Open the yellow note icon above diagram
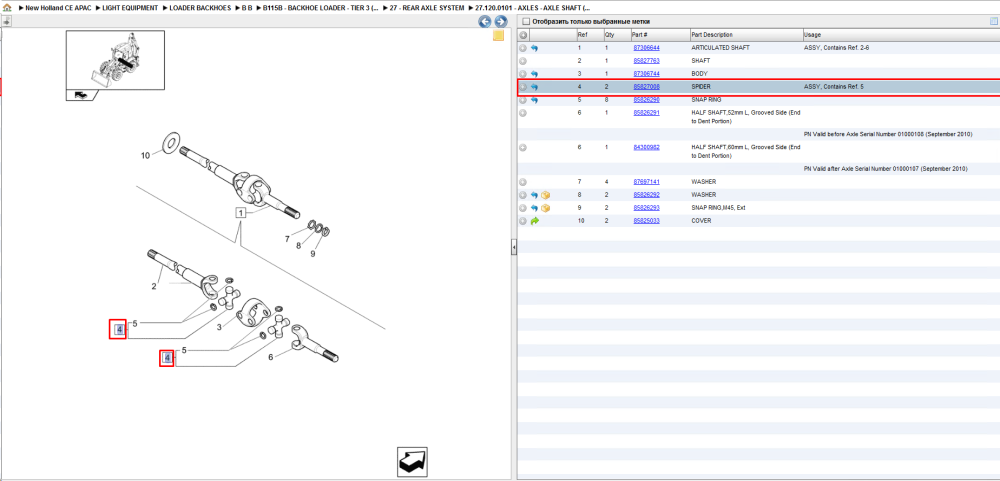Screen dimensions: 1000x481 point(499,36)
